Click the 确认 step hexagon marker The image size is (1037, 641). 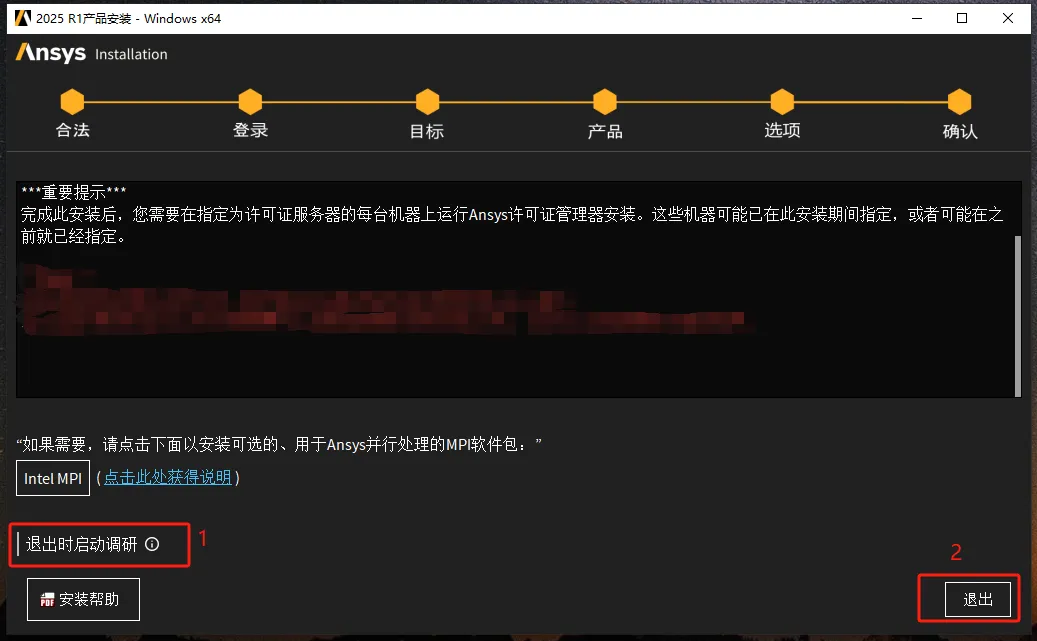point(959,102)
